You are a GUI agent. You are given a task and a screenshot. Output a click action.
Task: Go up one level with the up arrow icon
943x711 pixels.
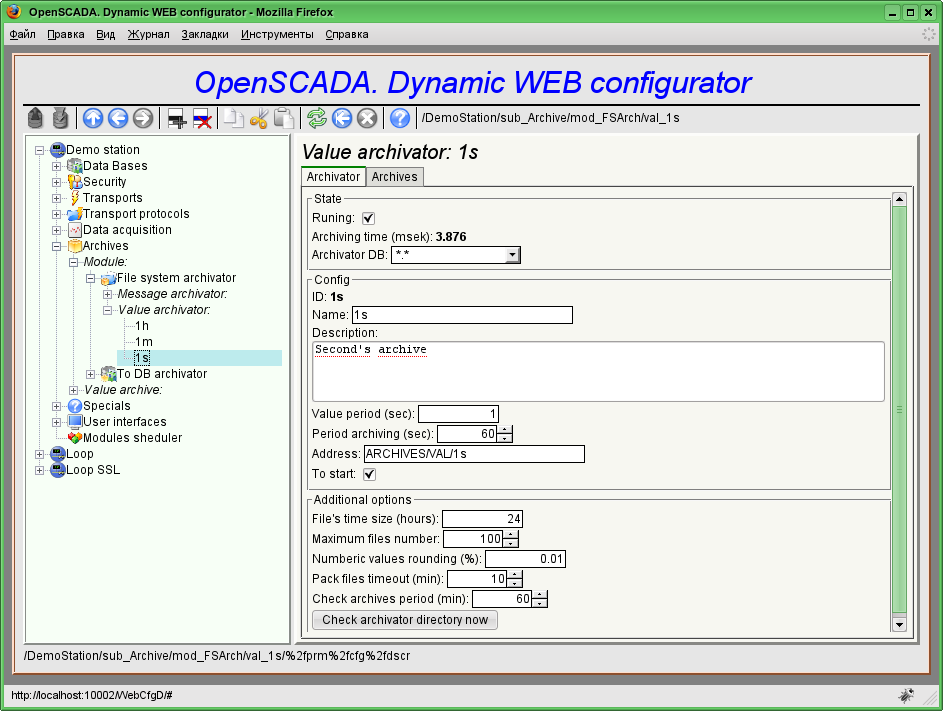coord(93,118)
